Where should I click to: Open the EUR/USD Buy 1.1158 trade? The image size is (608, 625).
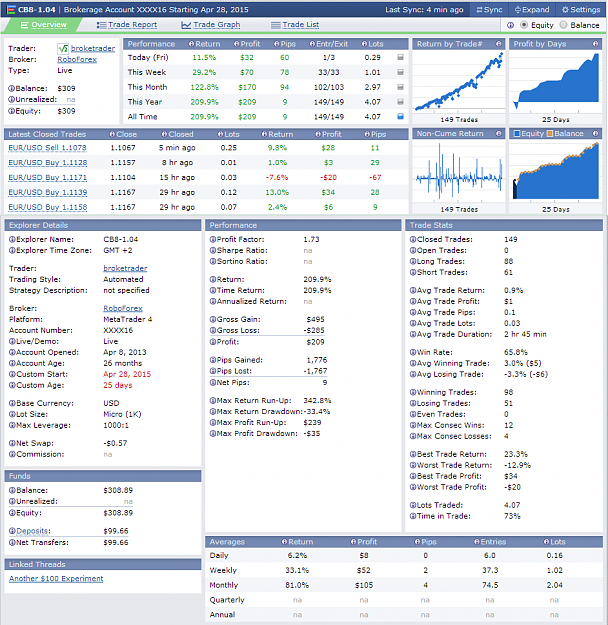[48, 207]
